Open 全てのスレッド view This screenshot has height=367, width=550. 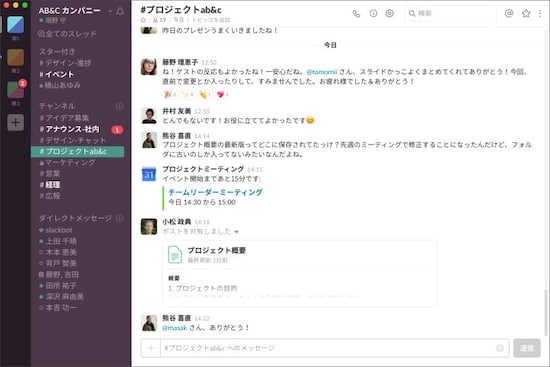click(67, 34)
